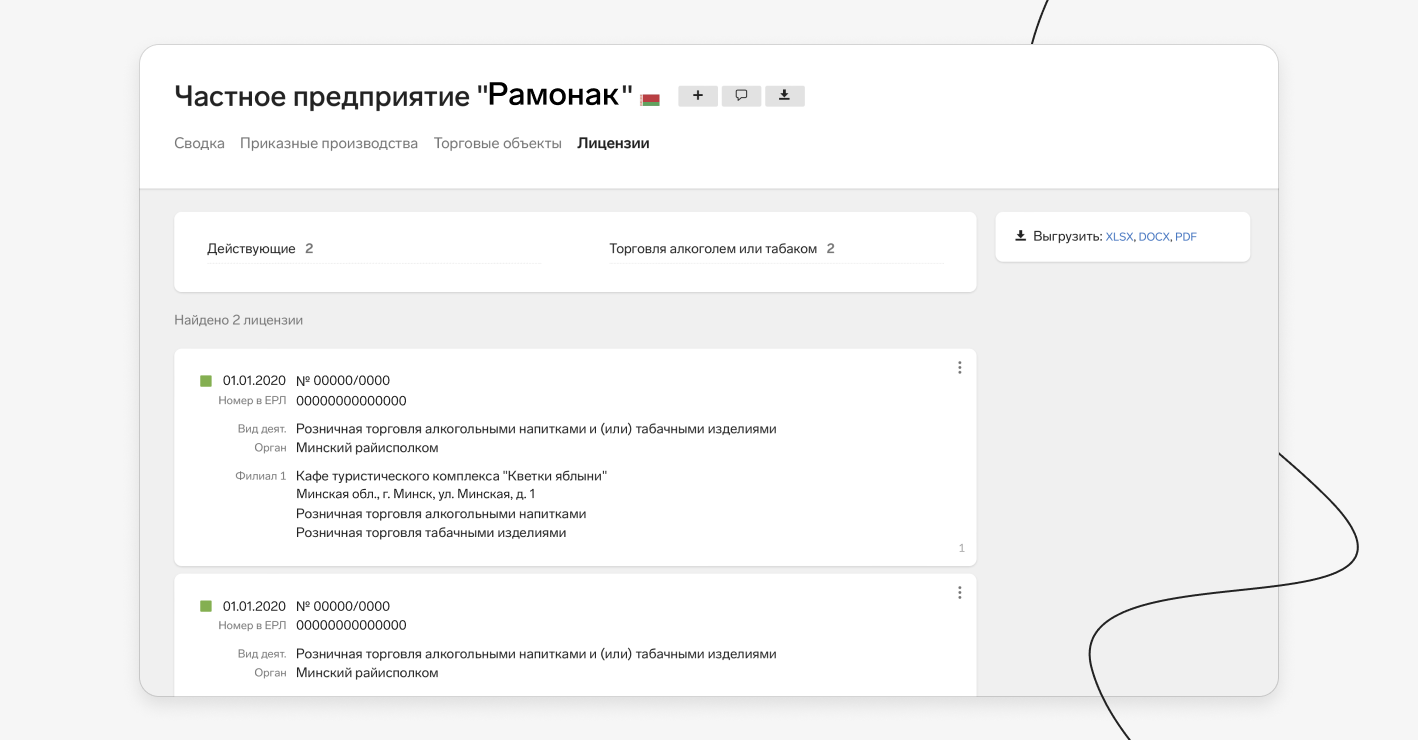Open the Приказные производства tab

point(329,143)
